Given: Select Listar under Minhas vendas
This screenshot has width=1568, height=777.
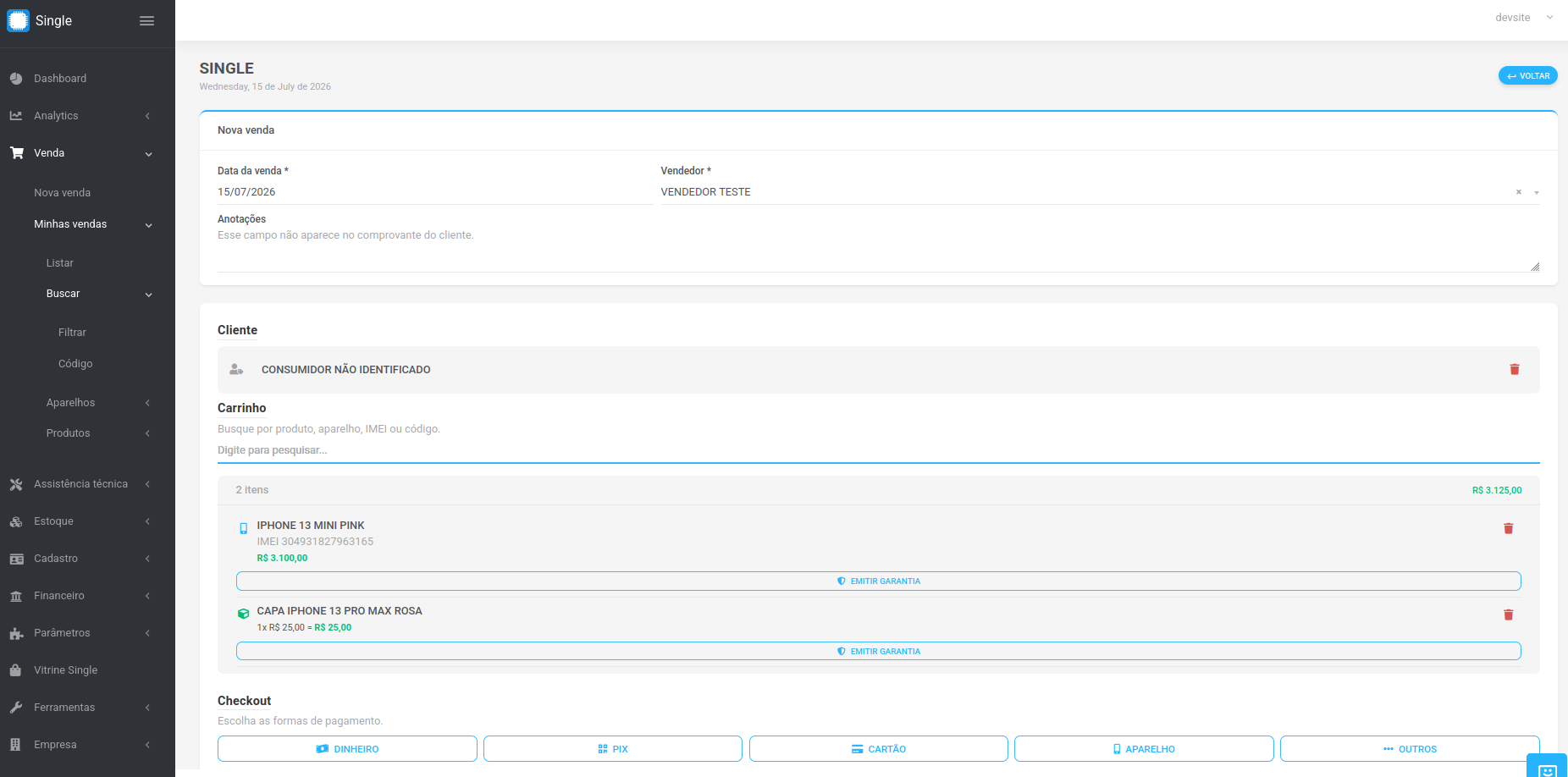Looking at the screenshot, I should pos(60,263).
